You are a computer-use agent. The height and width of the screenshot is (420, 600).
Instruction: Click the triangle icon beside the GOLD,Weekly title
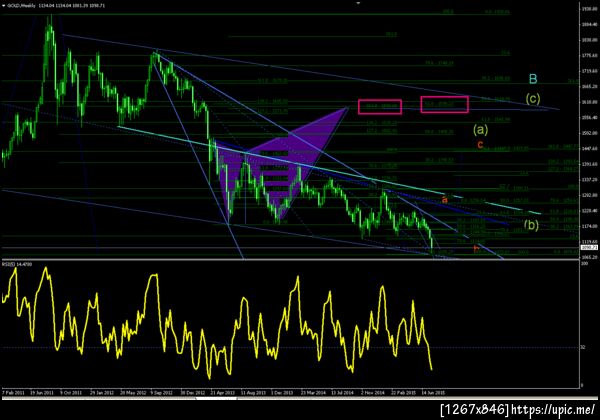click(4, 6)
